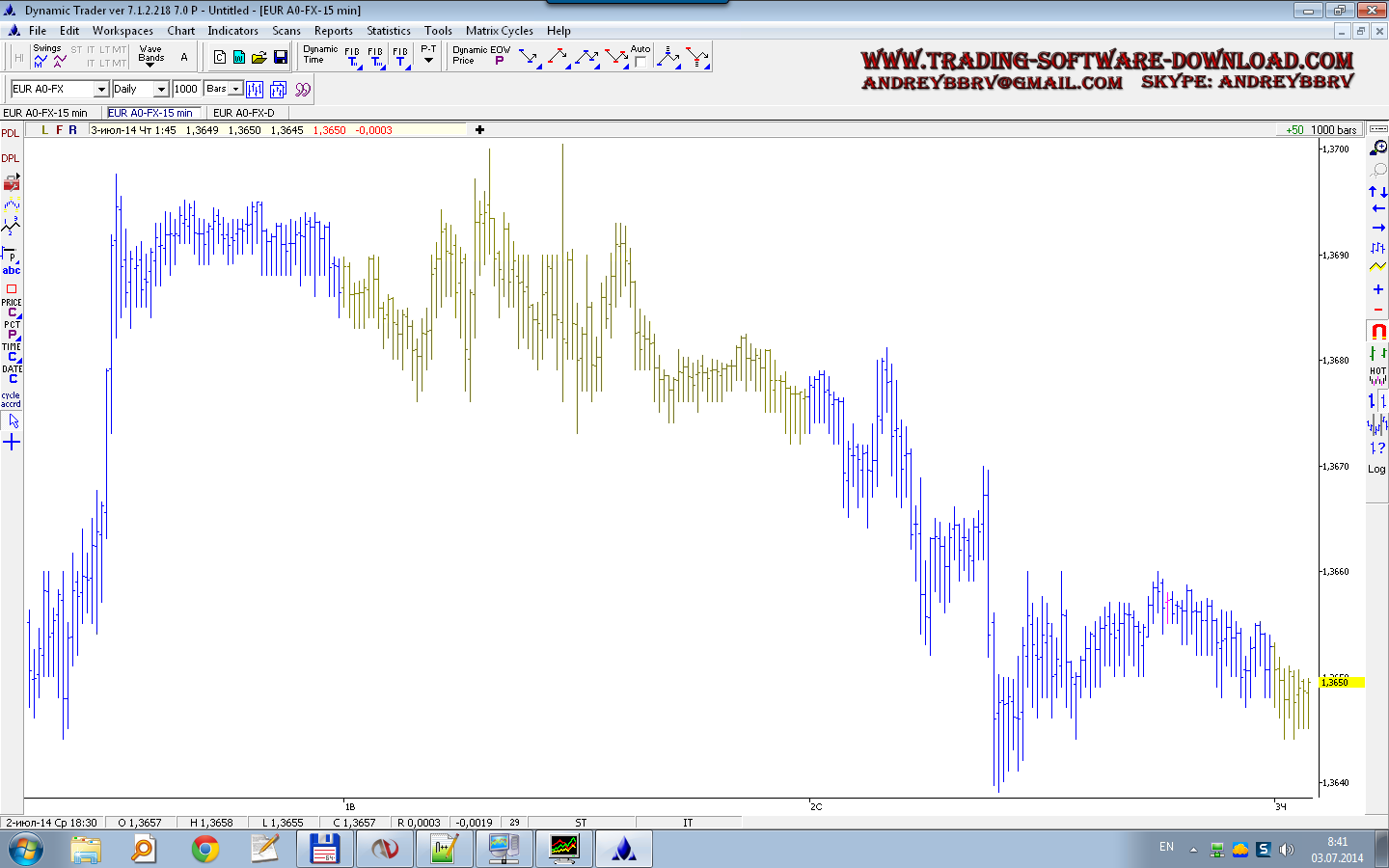The height and width of the screenshot is (868, 1389).
Task: Select the red rectangle drawing tool
Action: point(12,288)
